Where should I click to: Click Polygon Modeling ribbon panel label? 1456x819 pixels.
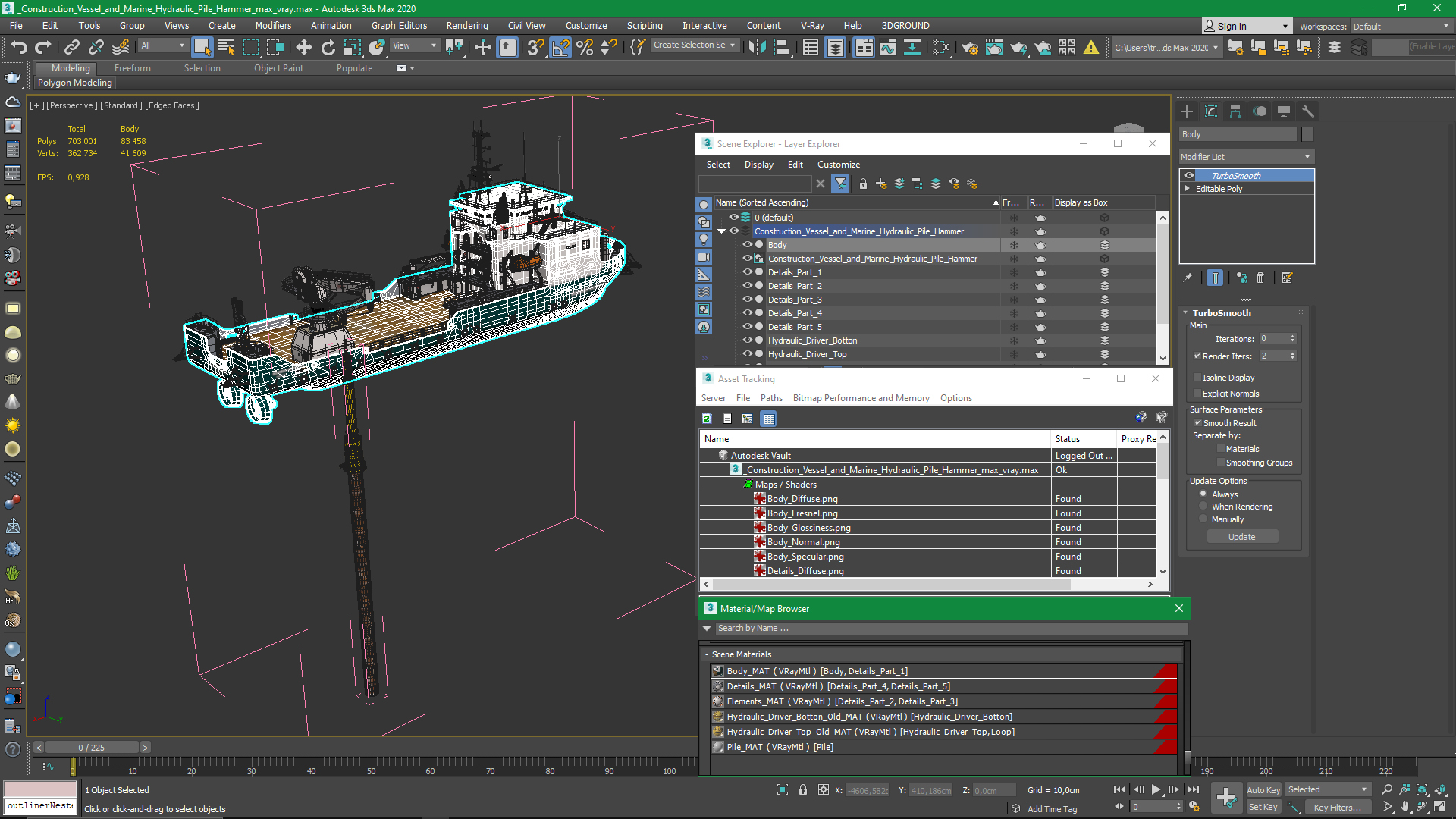(75, 83)
